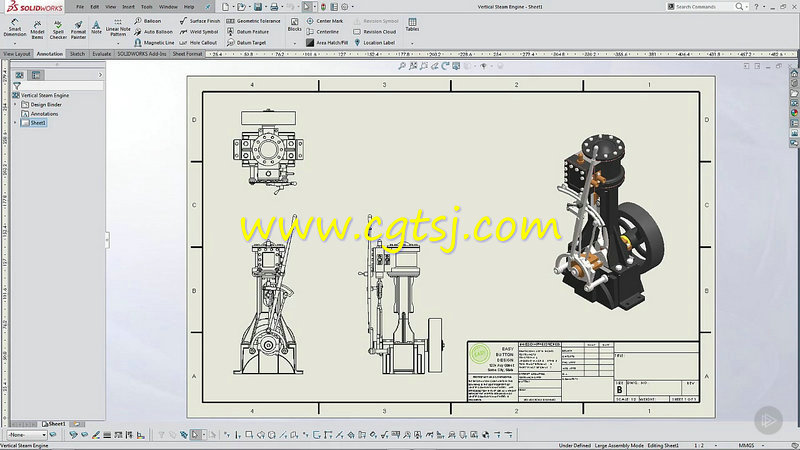Select Design Binder in the tree
800x450 pixels.
point(41,105)
